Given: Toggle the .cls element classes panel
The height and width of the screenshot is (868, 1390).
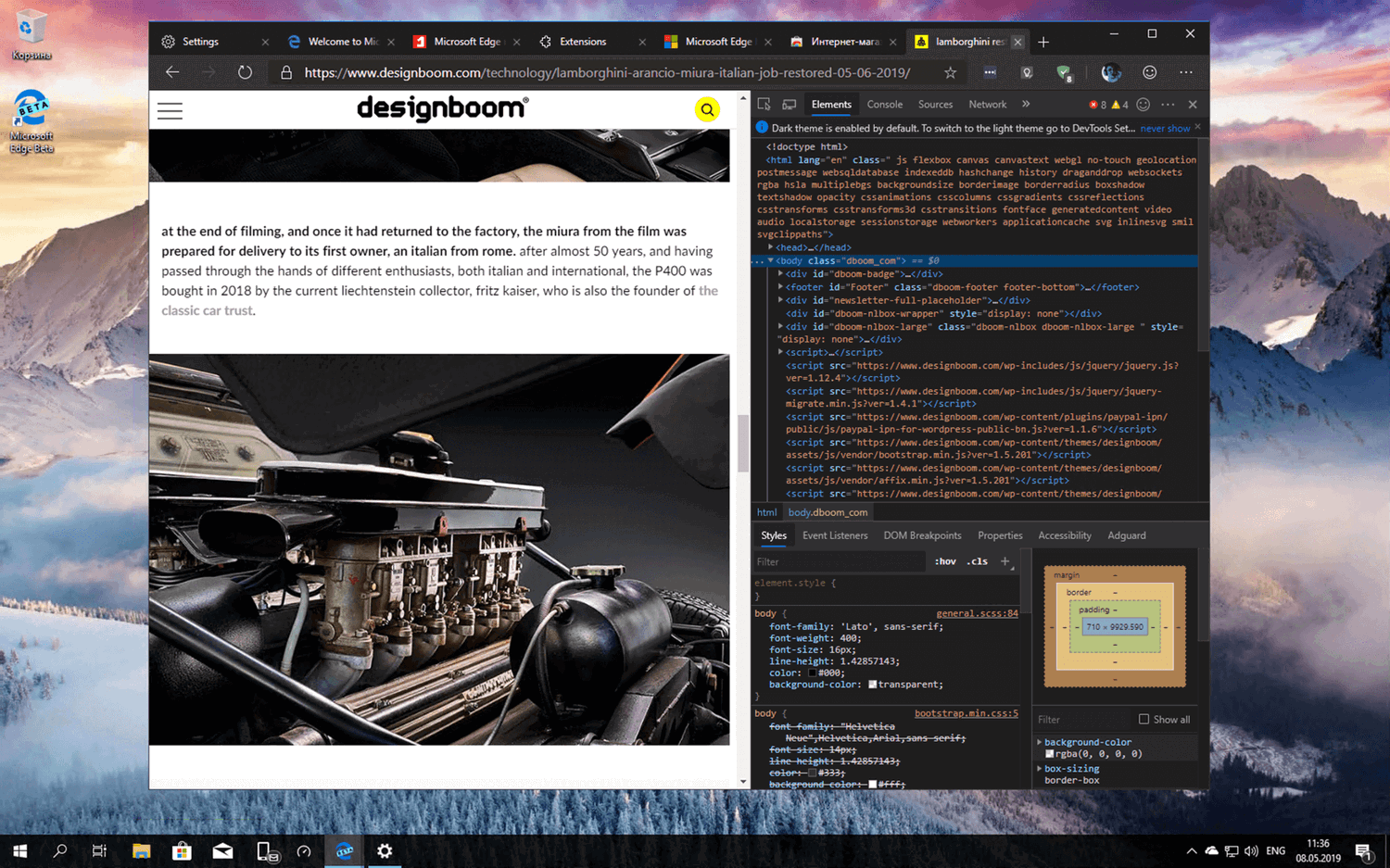Looking at the screenshot, I should 977,561.
